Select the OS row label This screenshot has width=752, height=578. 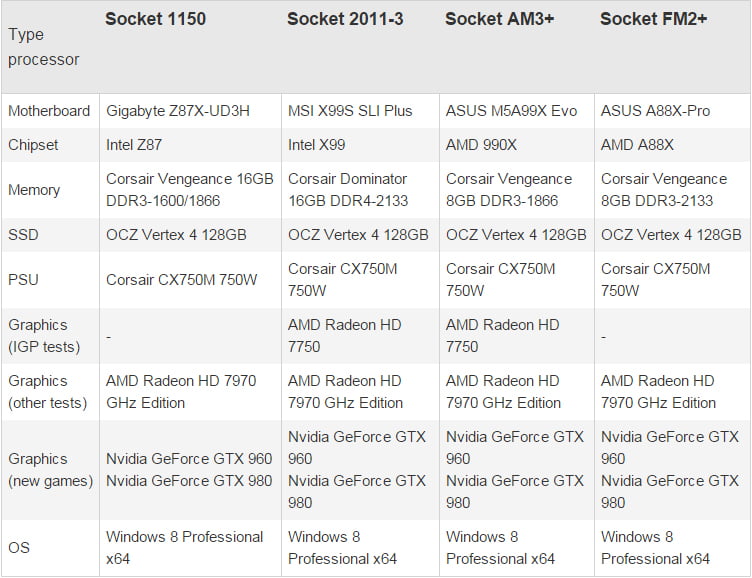20,548
